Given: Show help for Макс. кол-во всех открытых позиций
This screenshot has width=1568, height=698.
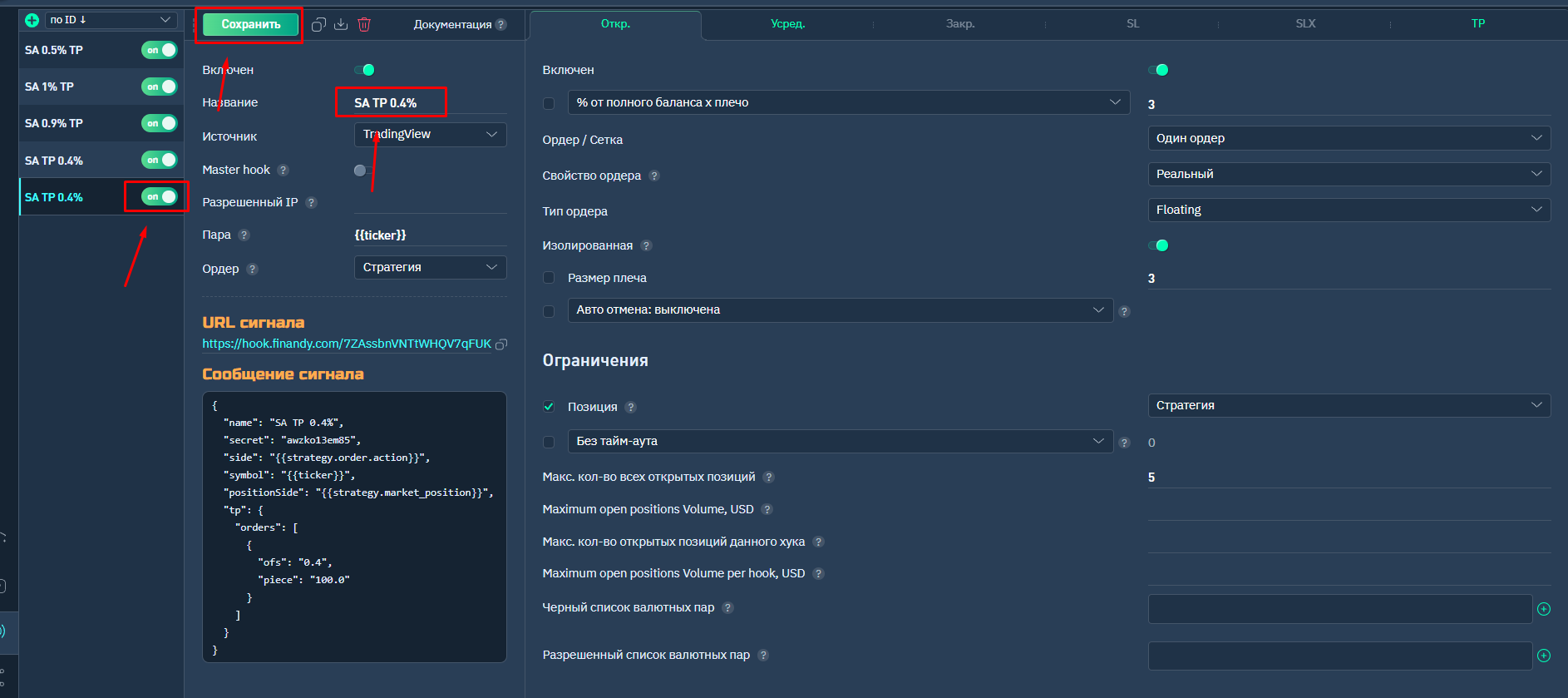Looking at the screenshot, I should [768, 477].
